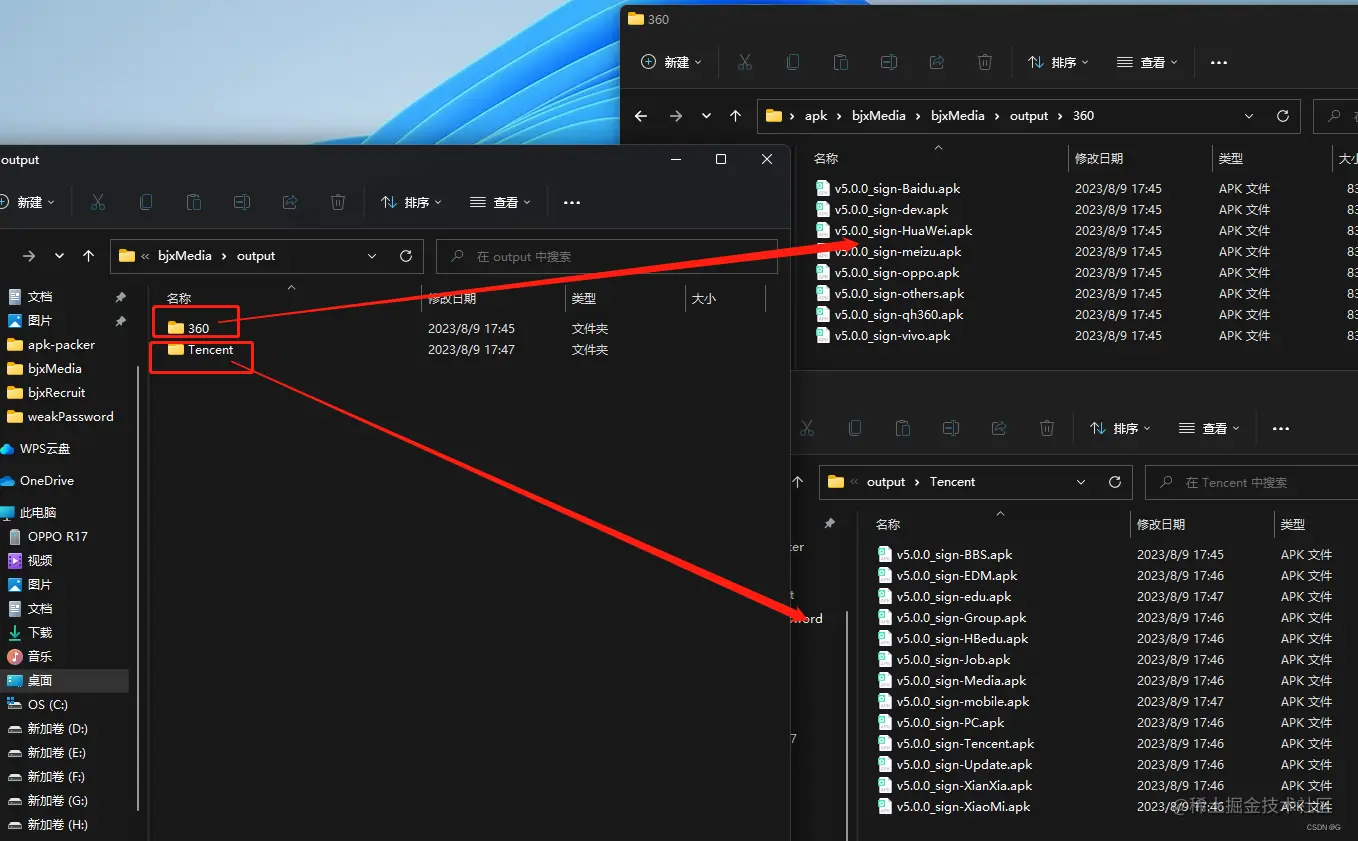
Task: Select apk breadcrumb in 360 window address bar
Action: point(816,116)
